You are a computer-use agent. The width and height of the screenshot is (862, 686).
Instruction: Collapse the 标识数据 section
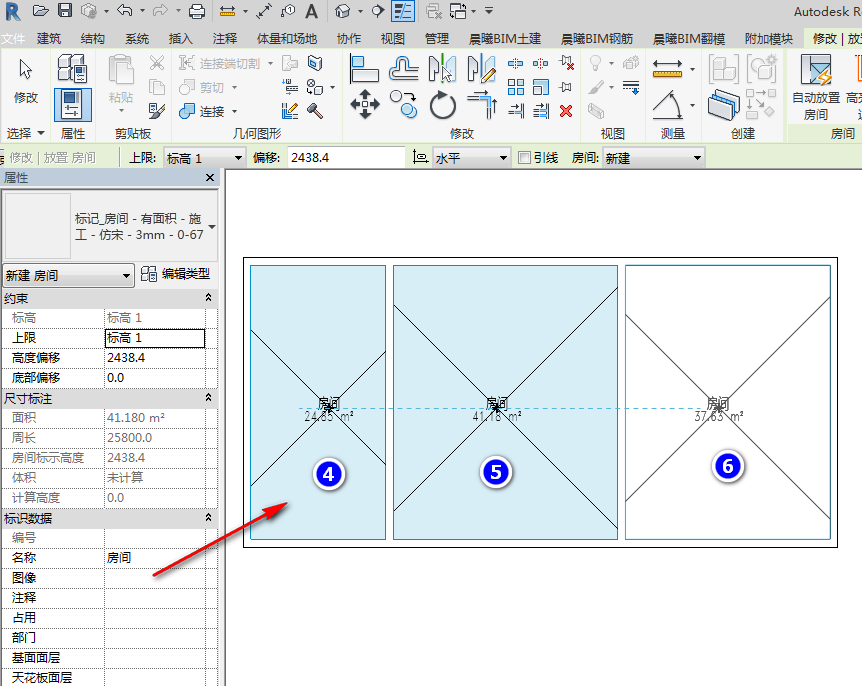208,517
